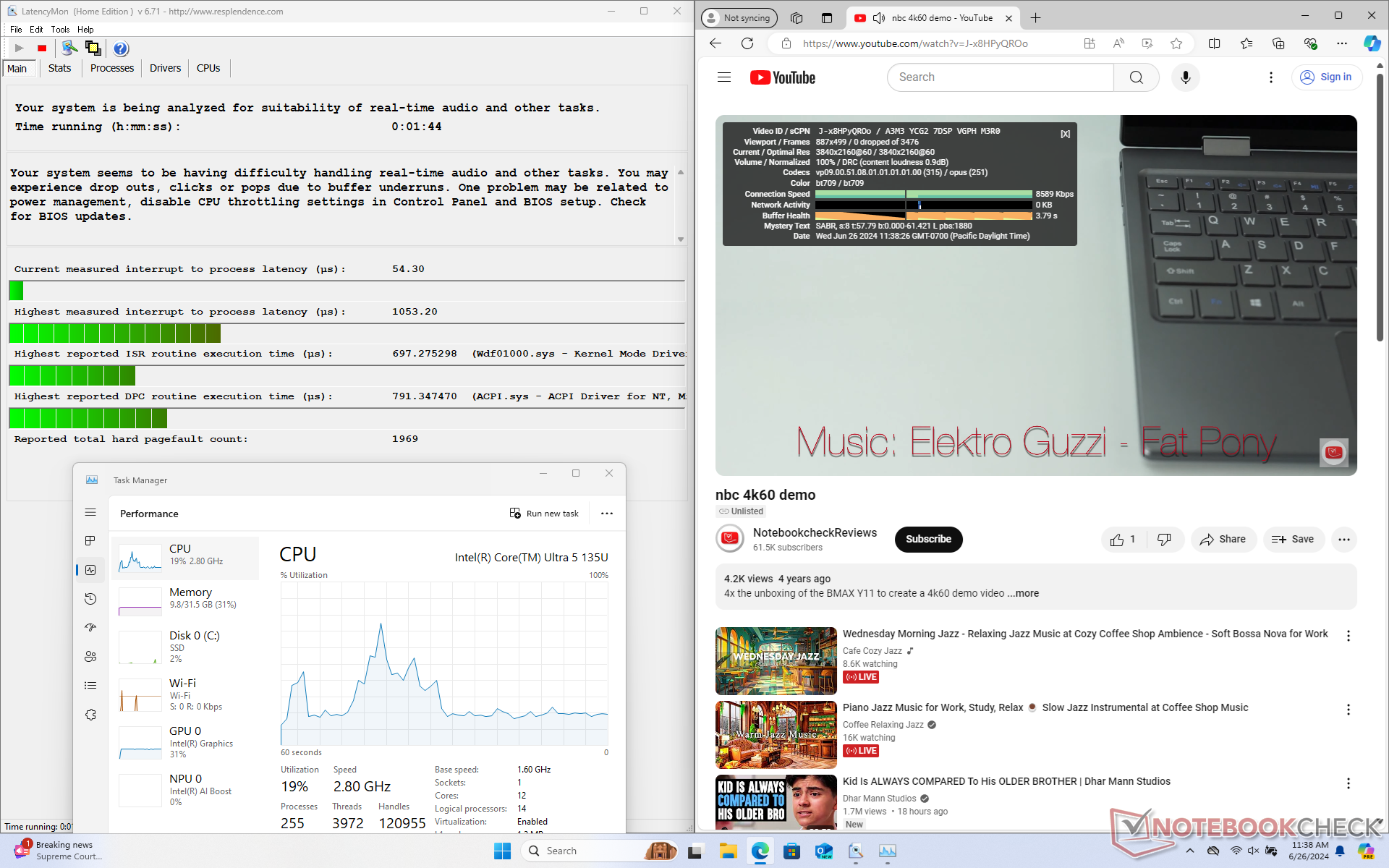This screenshot has height=868, width=1389.
Task: Click the Subscribe button
Action: pos(928,540)
